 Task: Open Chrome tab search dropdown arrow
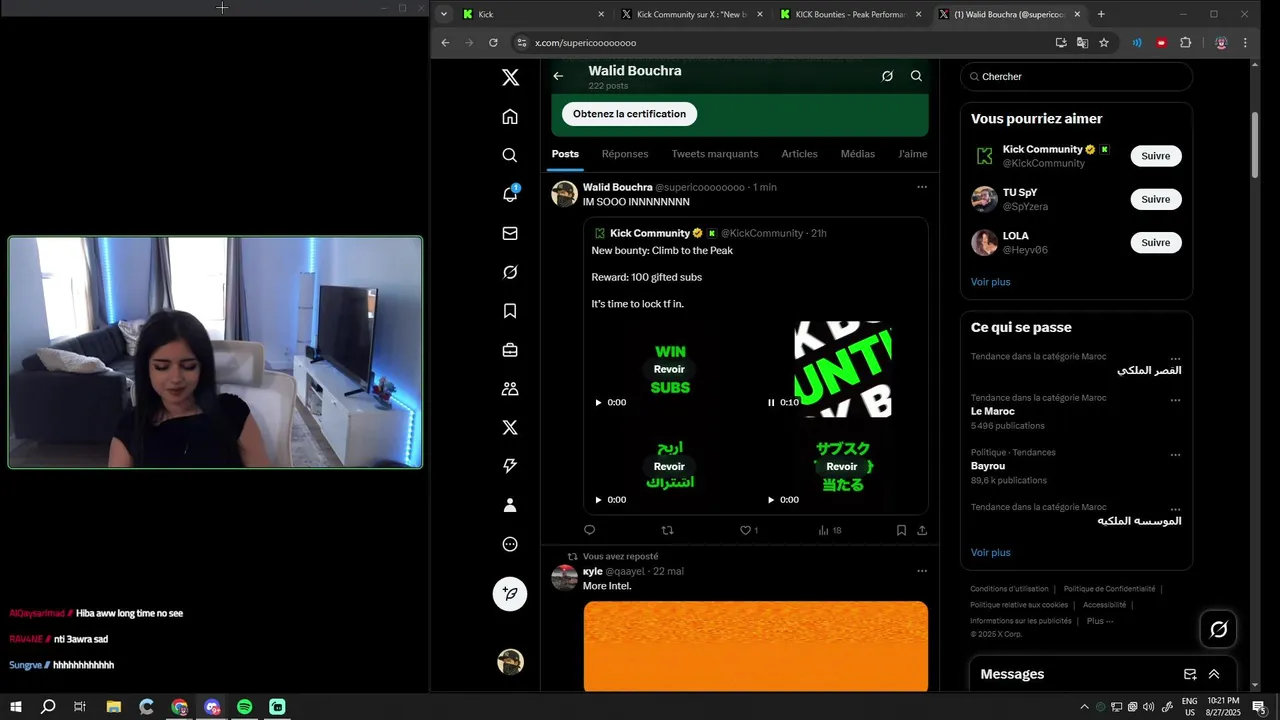coord(443,14)
